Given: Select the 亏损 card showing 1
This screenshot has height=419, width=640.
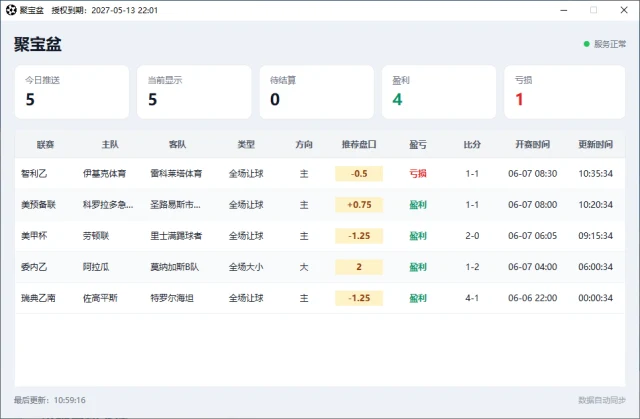Looking at the screenshot, I should 564,92.
